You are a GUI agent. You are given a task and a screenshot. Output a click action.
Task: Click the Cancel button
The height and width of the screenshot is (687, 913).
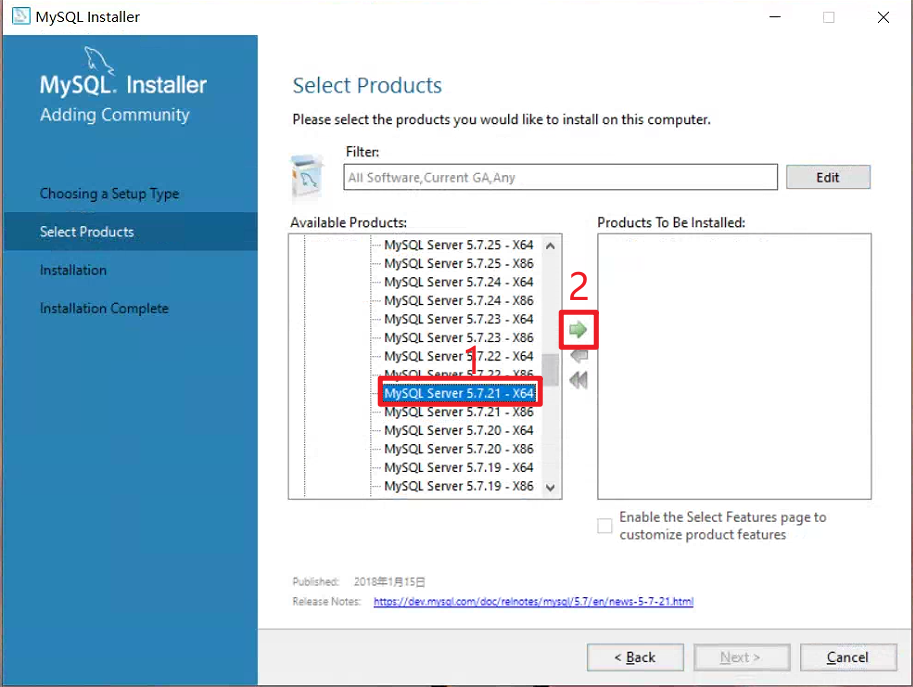click(x=848, y=657)
